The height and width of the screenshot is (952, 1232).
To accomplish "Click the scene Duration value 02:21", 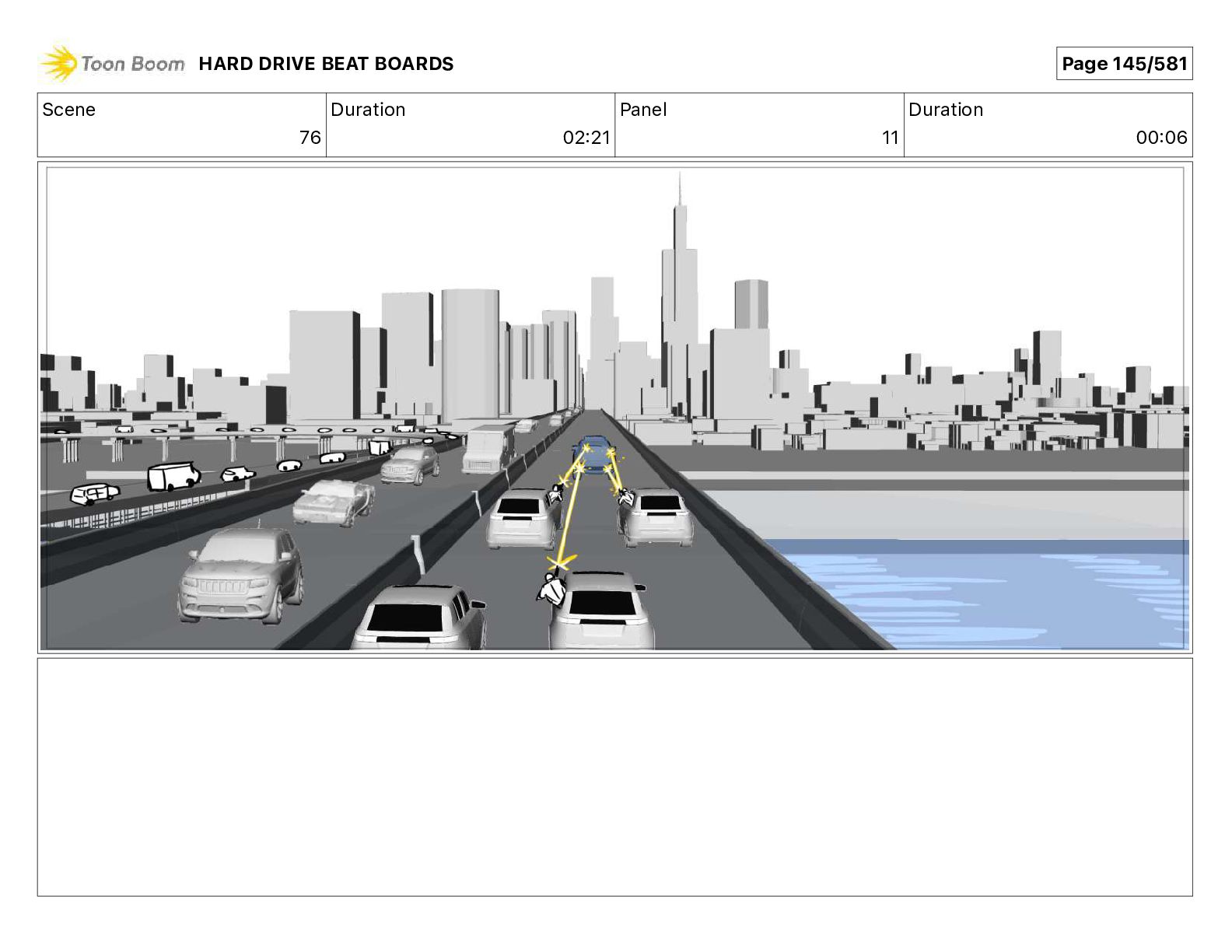I will click(x=586, y=138).
